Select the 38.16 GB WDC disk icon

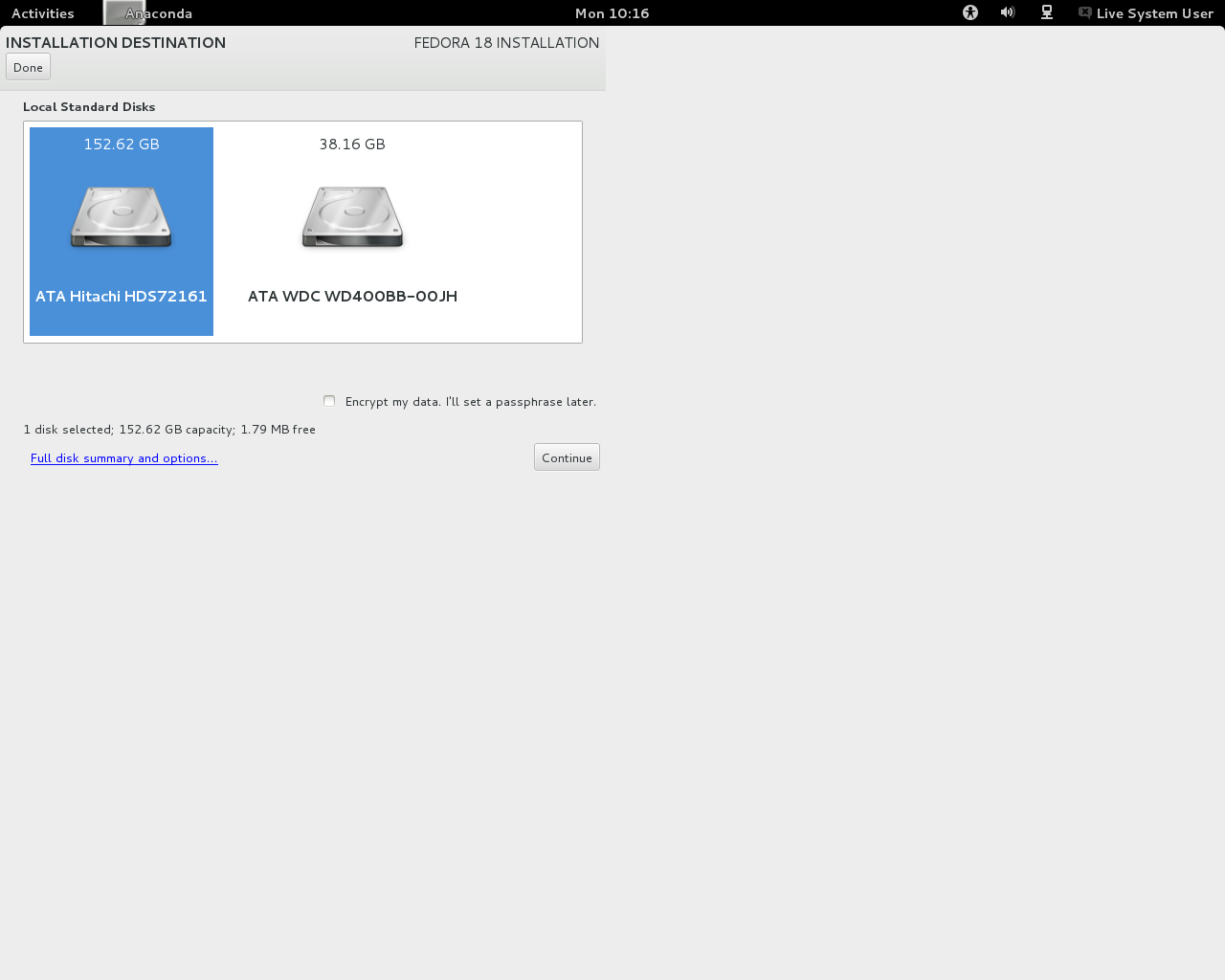coord(352,218)
